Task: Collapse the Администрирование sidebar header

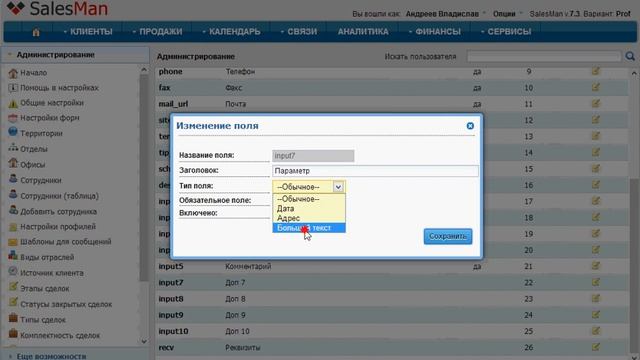Action: coord(75,55)
